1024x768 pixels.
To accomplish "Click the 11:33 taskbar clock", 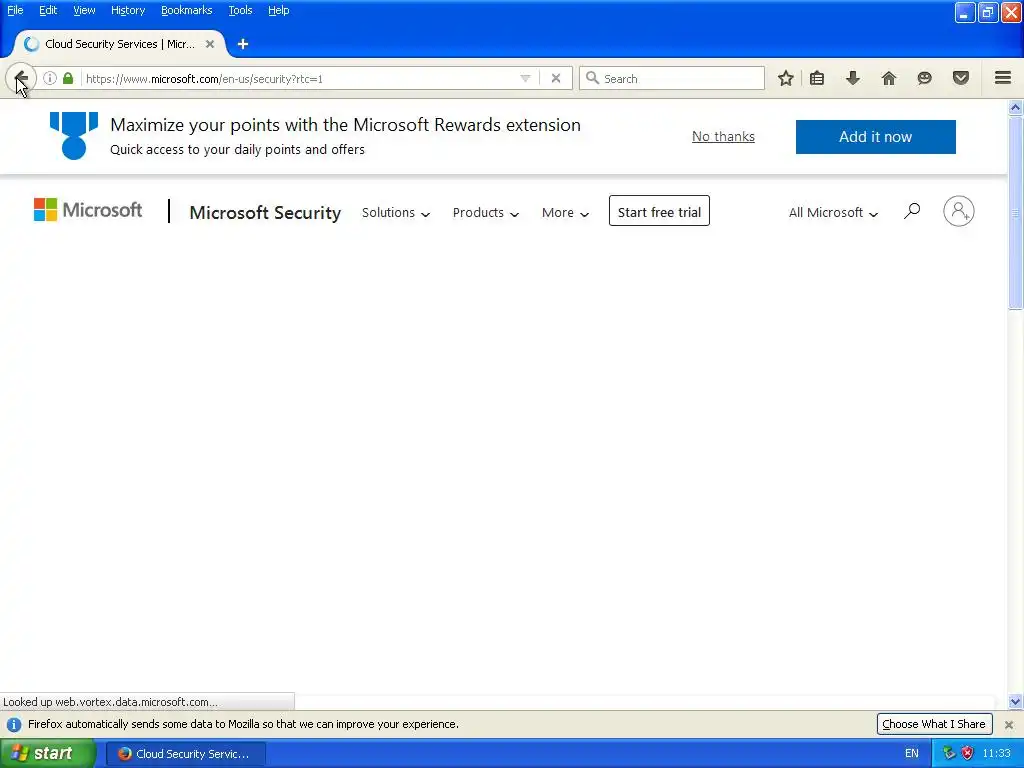I will pos(997,754).
